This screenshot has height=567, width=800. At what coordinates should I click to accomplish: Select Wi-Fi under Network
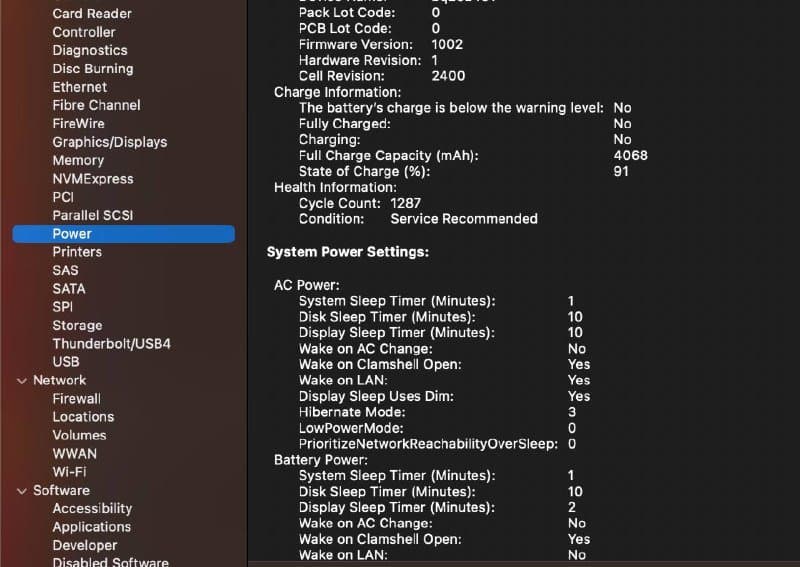(68, 472)
